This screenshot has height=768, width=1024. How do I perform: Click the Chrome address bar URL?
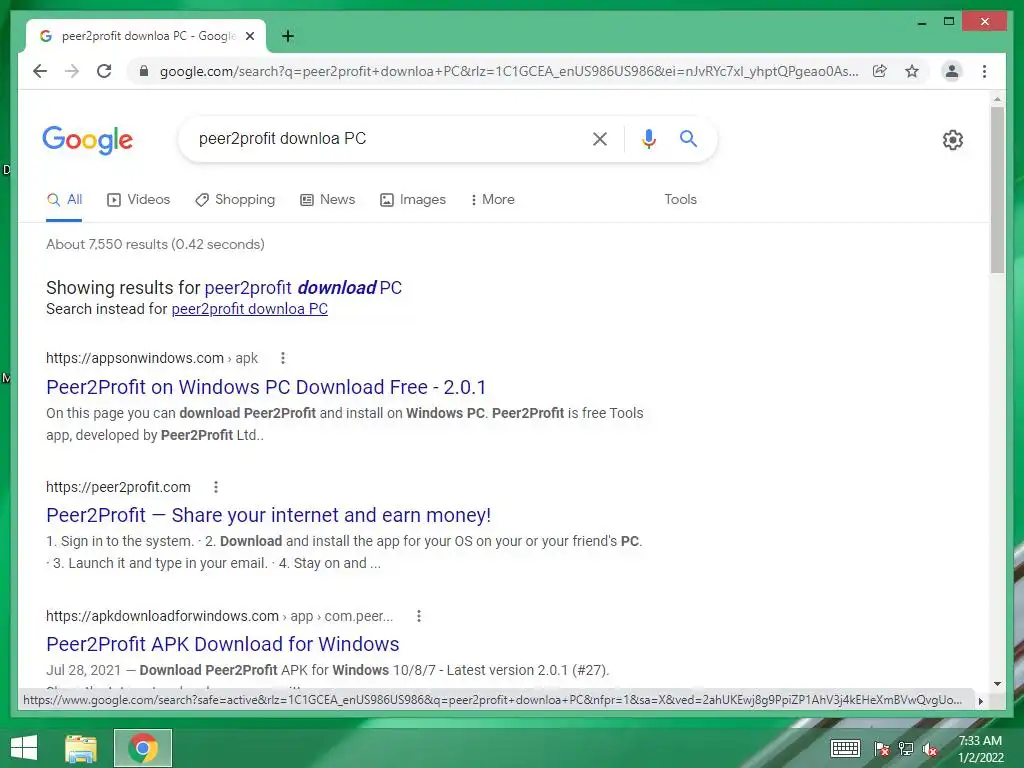(x=509, y=71)
